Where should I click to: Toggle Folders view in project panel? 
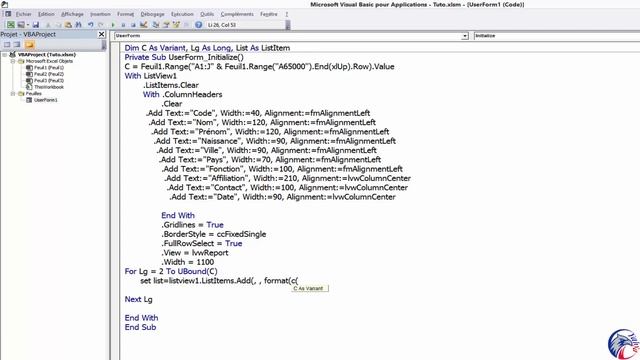coord(29,44)
